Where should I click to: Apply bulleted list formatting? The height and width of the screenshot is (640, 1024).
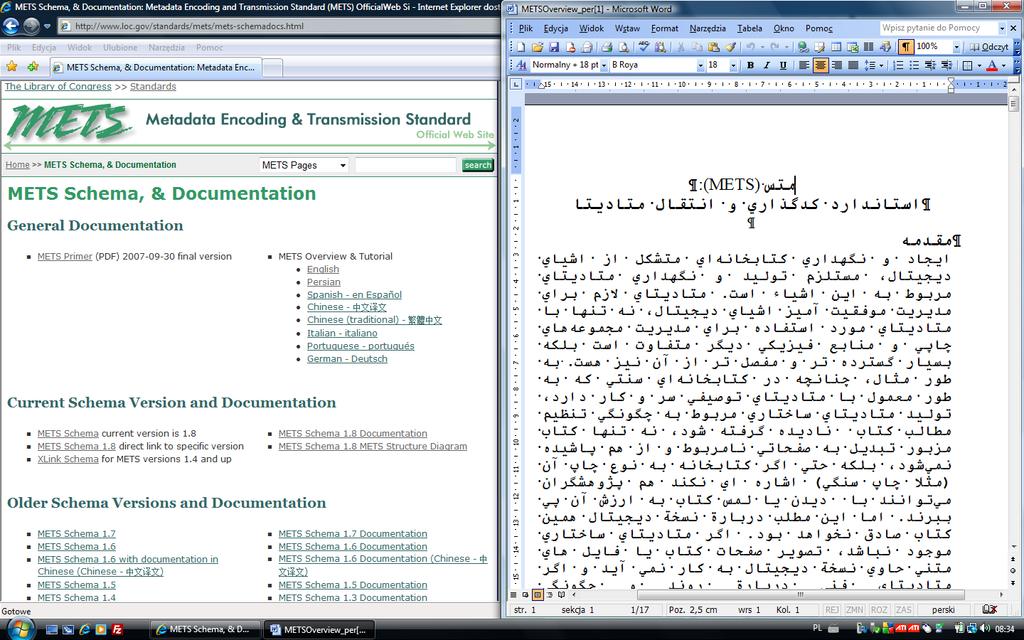pos(914,65)
